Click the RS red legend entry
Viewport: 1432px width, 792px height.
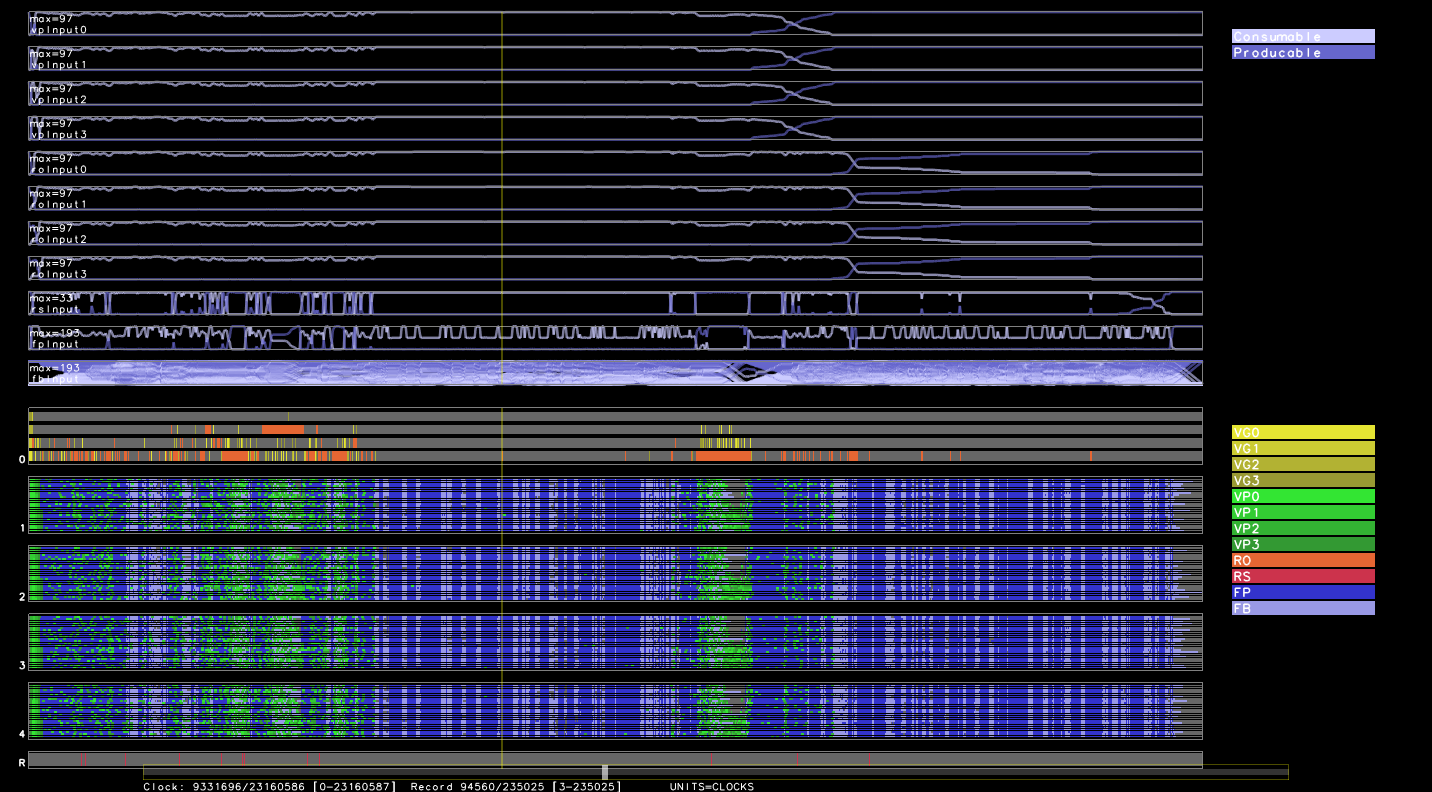1302,576
